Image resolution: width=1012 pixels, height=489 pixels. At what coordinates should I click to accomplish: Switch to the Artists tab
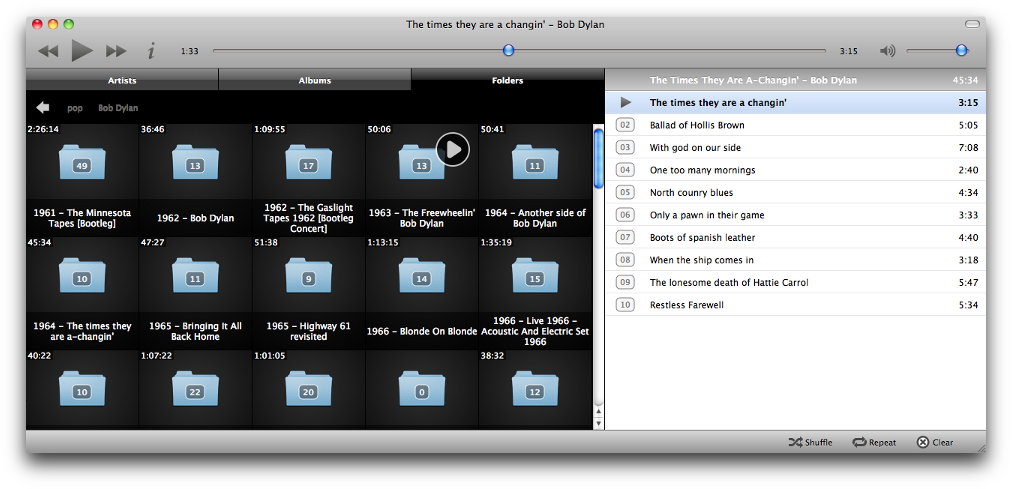coord(122,81)
